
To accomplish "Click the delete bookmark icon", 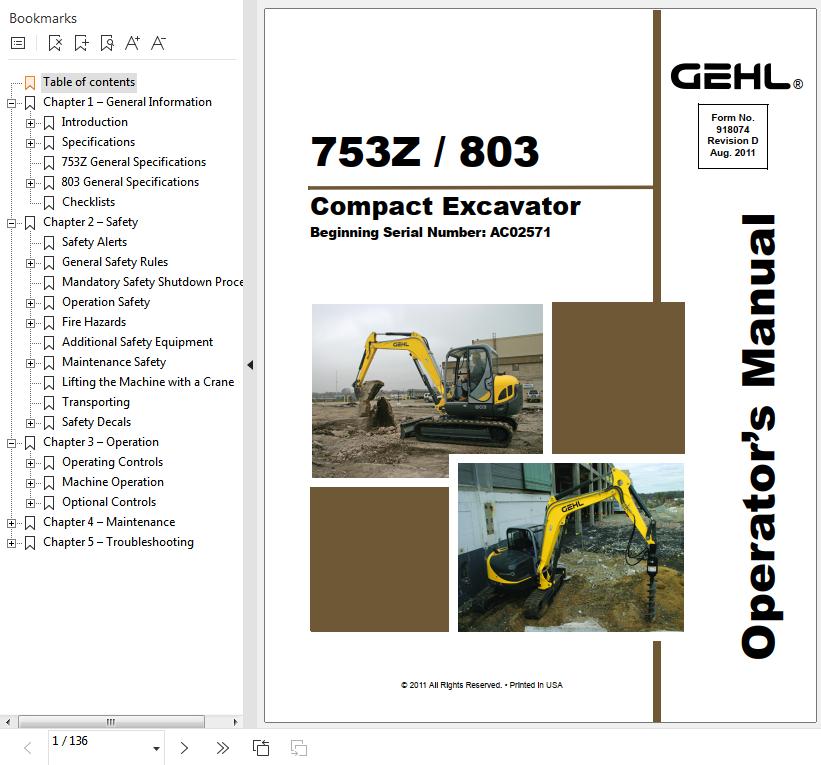I will 55,43.
